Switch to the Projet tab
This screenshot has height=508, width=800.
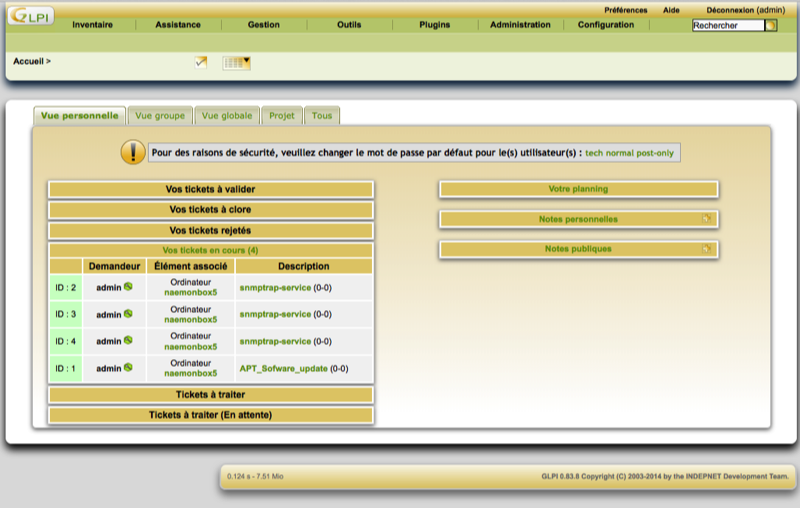tap(282, 116)
